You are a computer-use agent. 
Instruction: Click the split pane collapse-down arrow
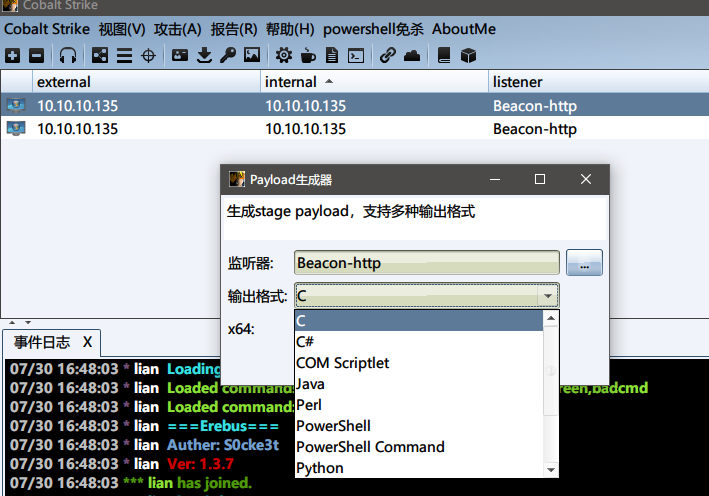pos(28,322)
